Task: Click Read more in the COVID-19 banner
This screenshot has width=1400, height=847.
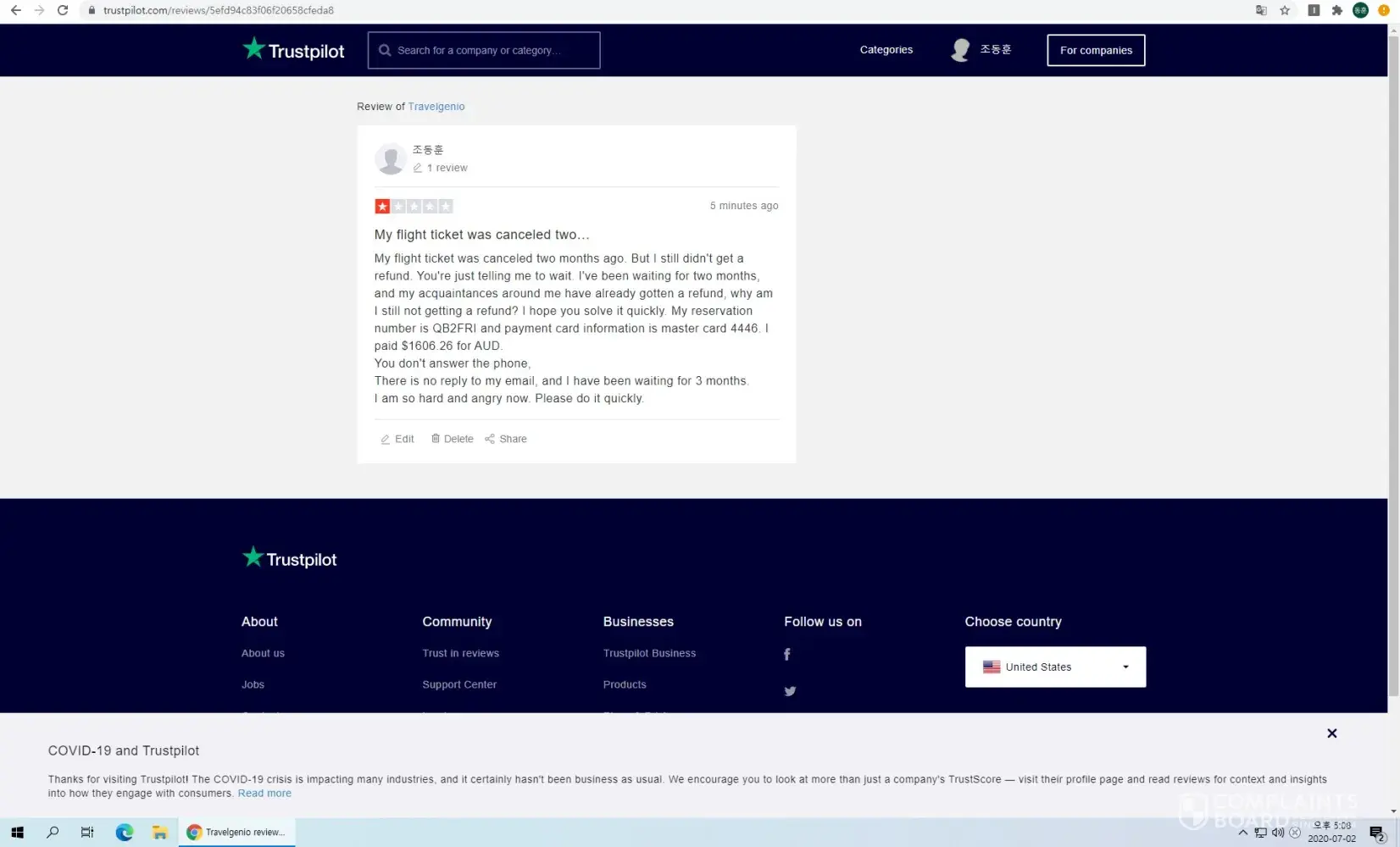Action: [264, 794]
